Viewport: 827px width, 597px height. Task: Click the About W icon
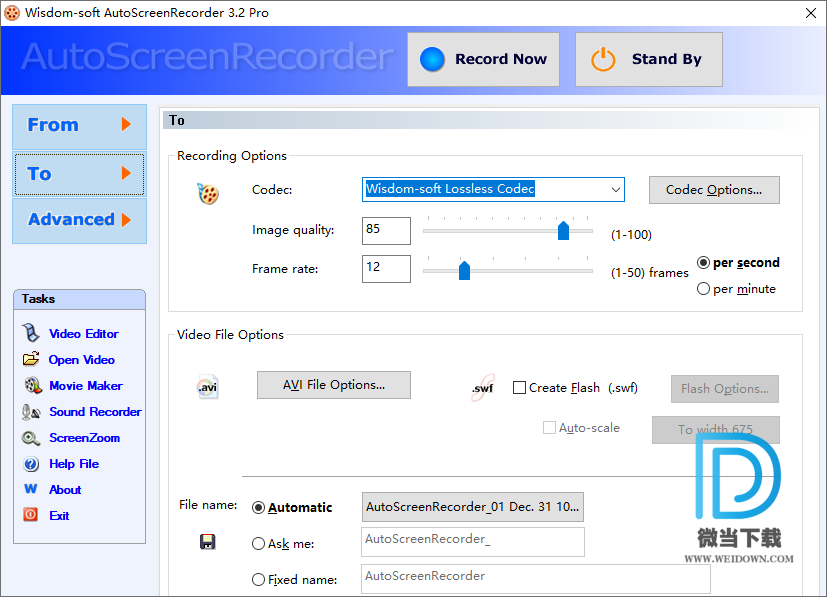(31, 489)
